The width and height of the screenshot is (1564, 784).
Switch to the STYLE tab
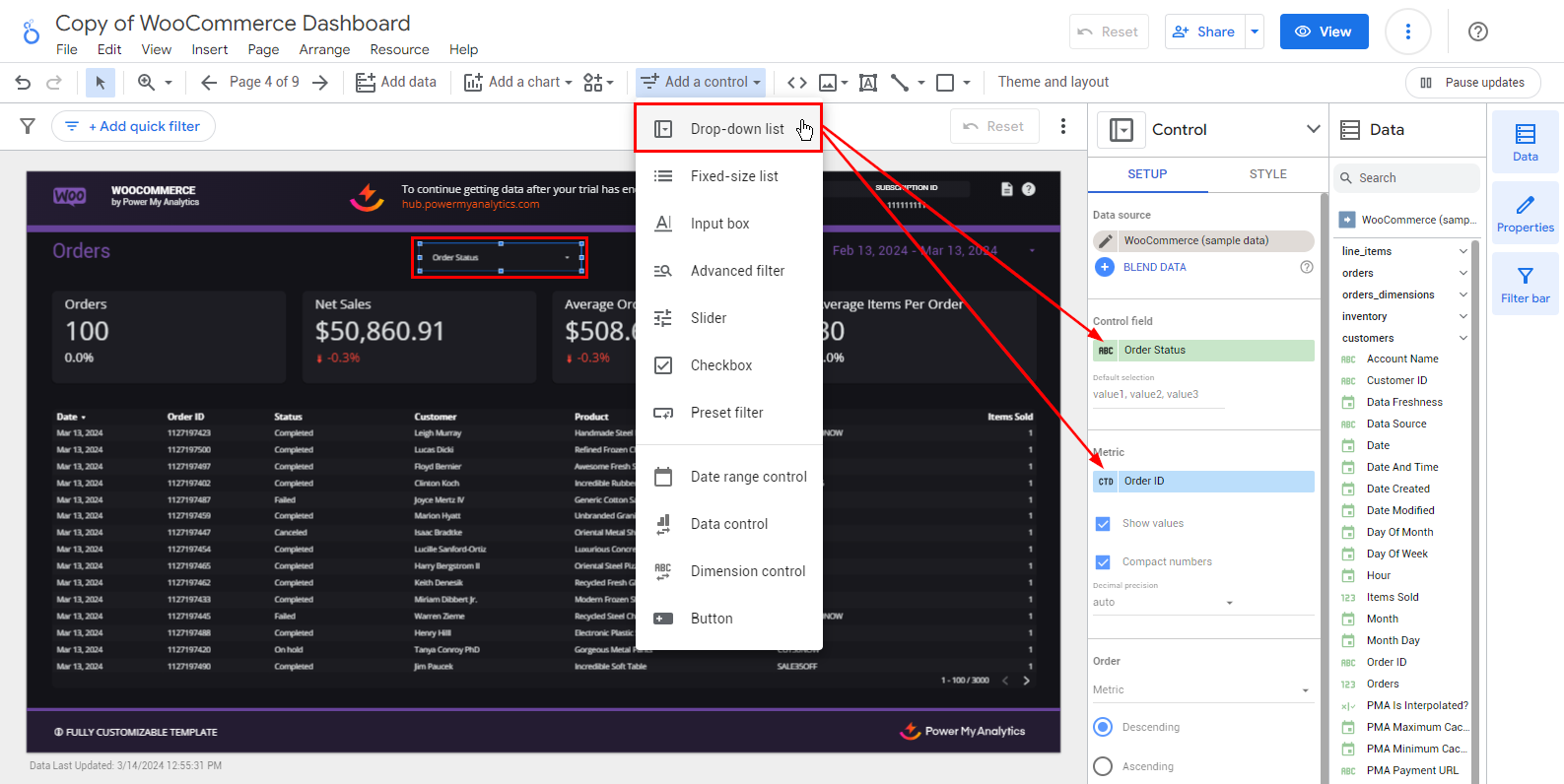(x=1267, y=174)
